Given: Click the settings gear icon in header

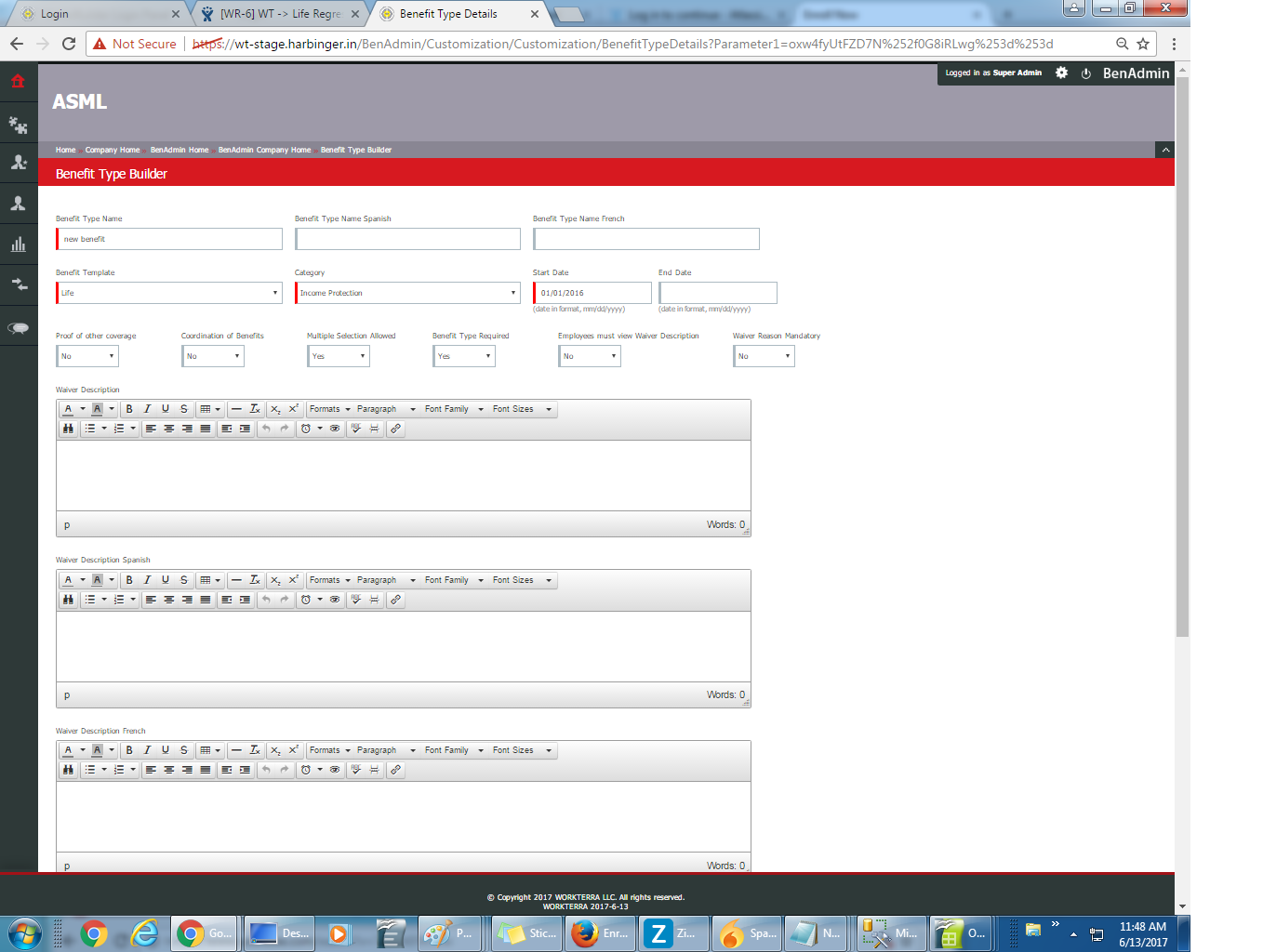Looking at the screenshot, I should coord(1061,73).
